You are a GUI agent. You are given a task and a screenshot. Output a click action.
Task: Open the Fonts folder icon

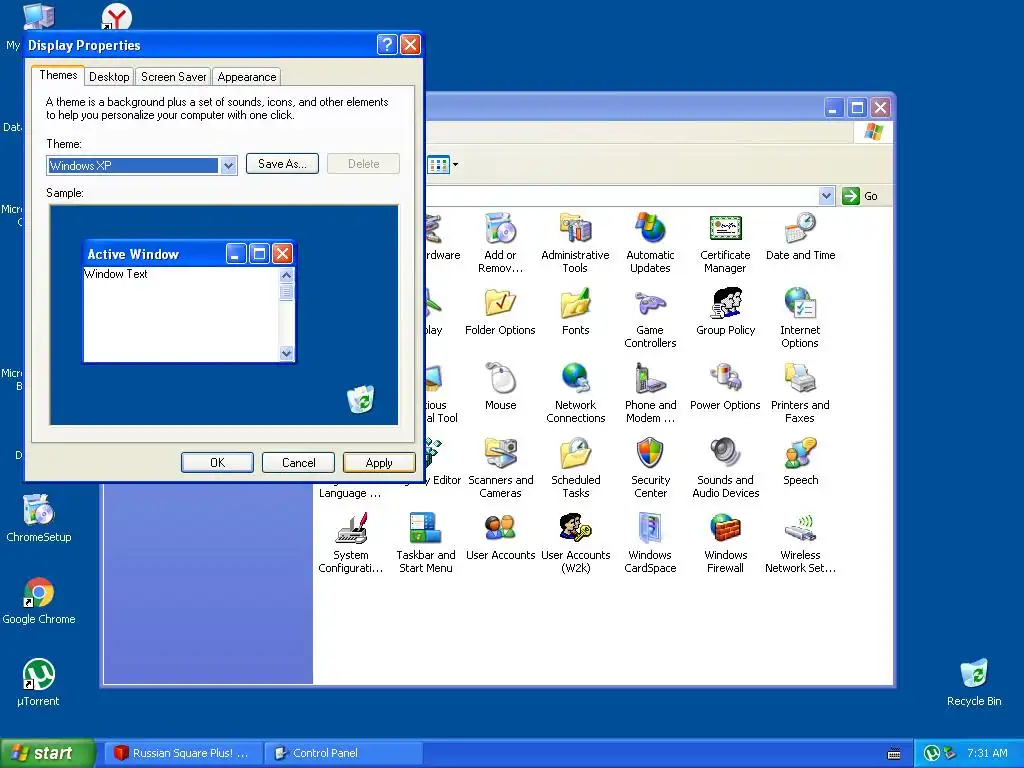click(x=575, y=304)
